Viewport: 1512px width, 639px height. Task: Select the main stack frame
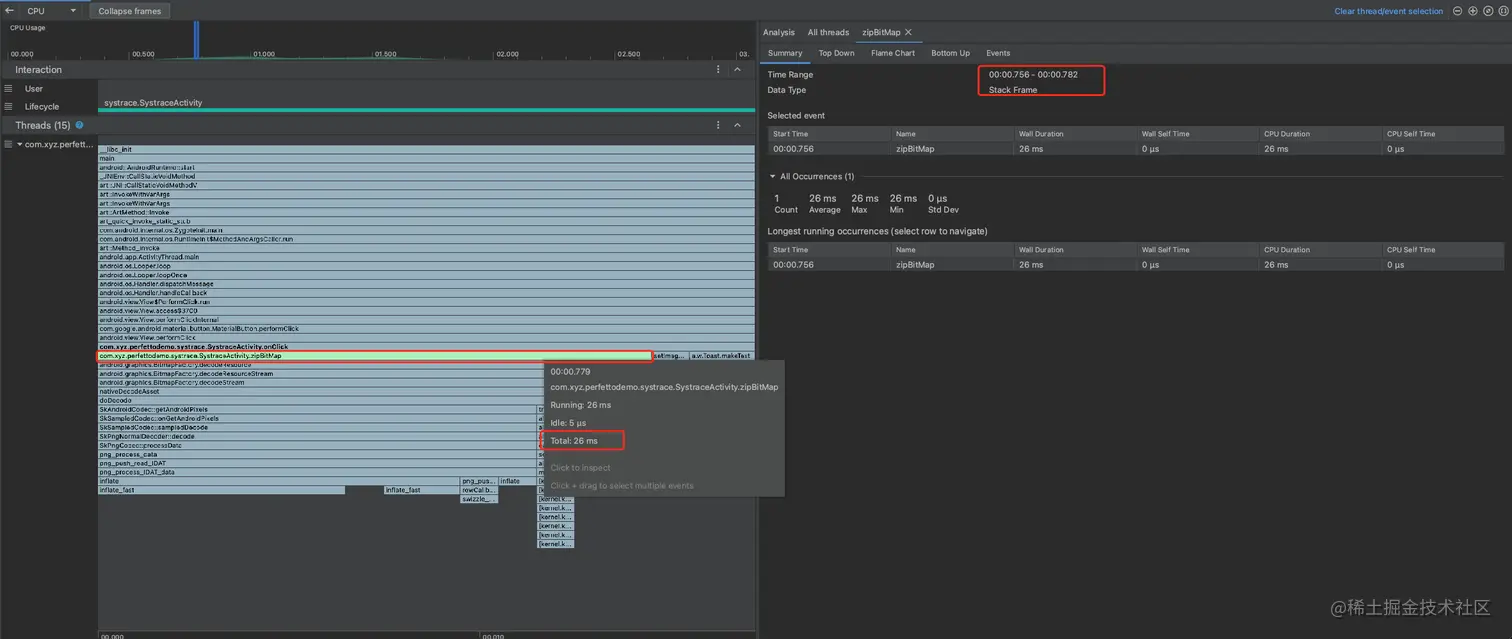426,158
